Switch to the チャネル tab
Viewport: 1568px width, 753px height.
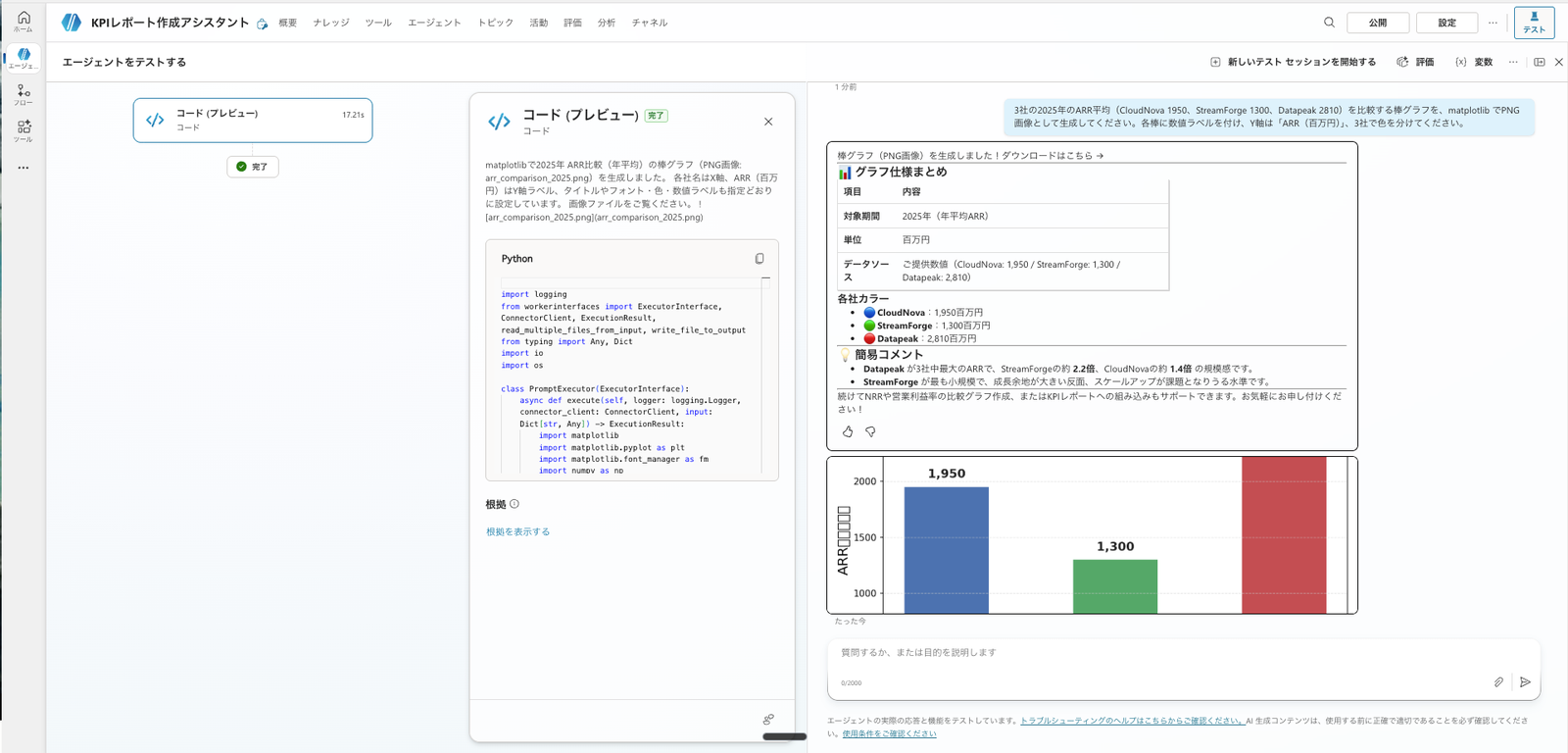[x=650, y=23]
